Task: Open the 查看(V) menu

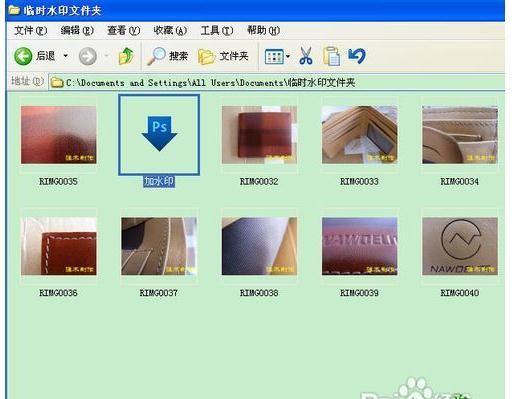Action: click(x=123, y=31)
